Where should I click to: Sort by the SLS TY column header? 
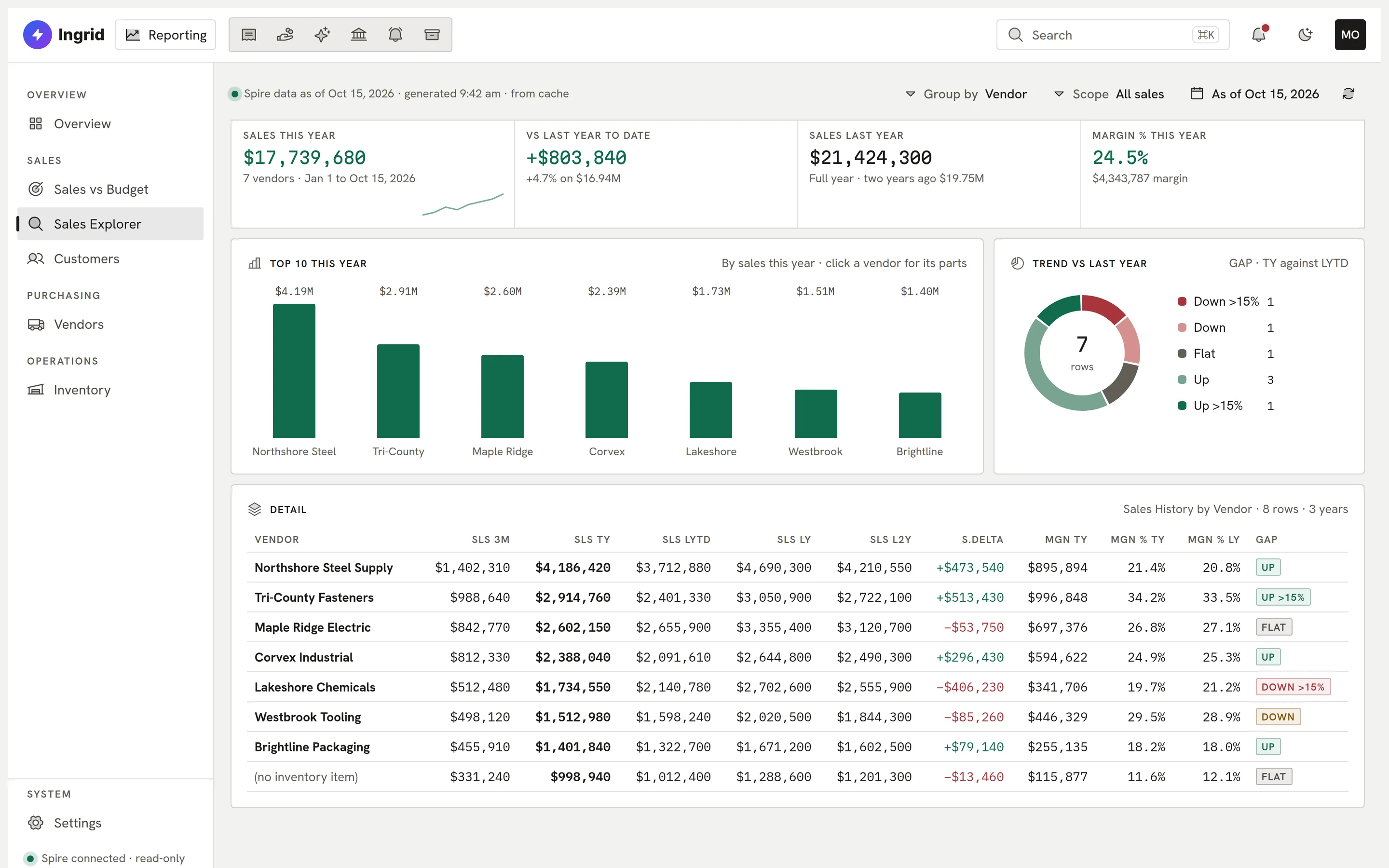592,540
